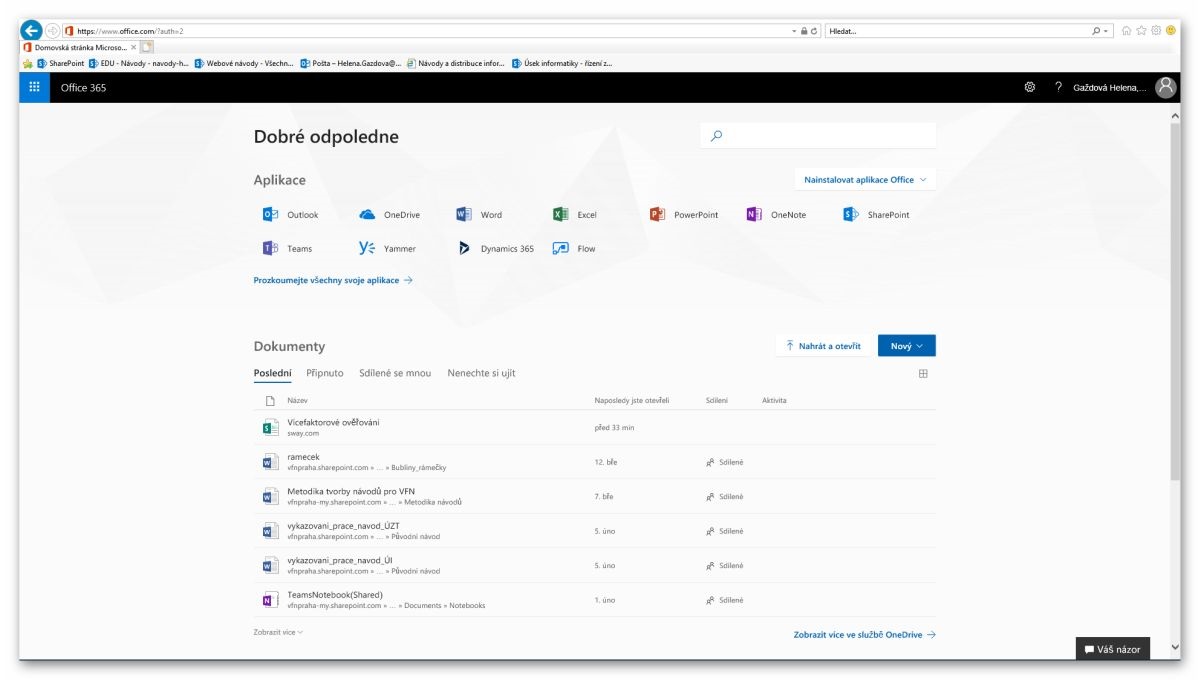Sort by the Název column header
Viewport: 1200px width, 680px height.
[x=297, y=400]
